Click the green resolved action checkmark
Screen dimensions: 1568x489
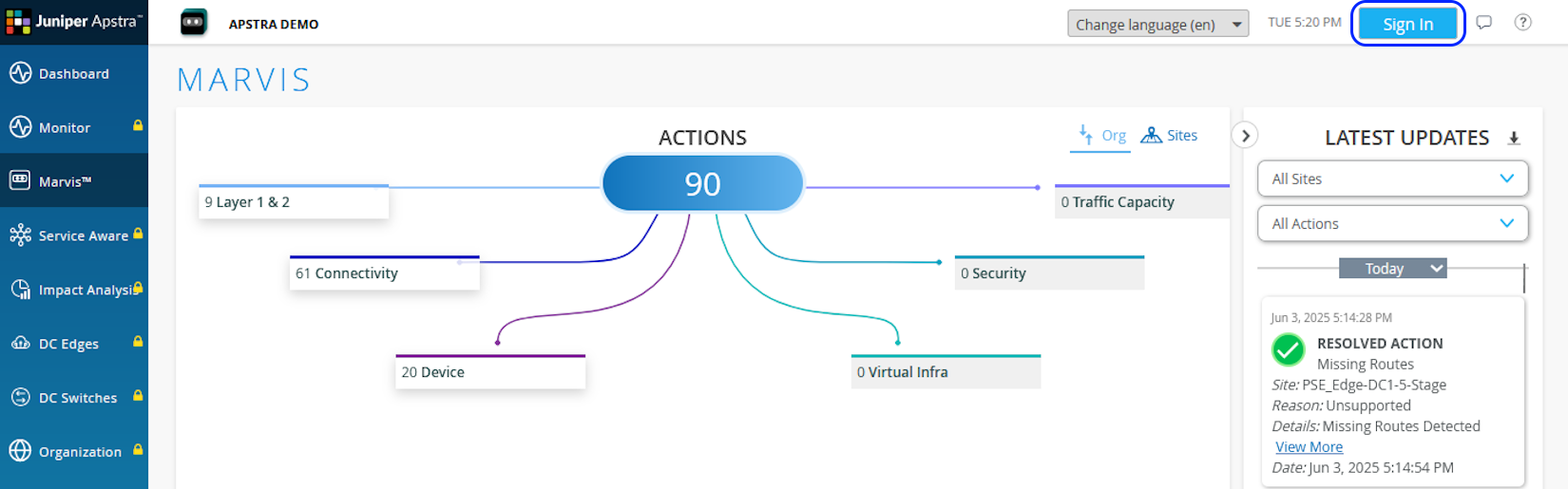(1288, 350)
